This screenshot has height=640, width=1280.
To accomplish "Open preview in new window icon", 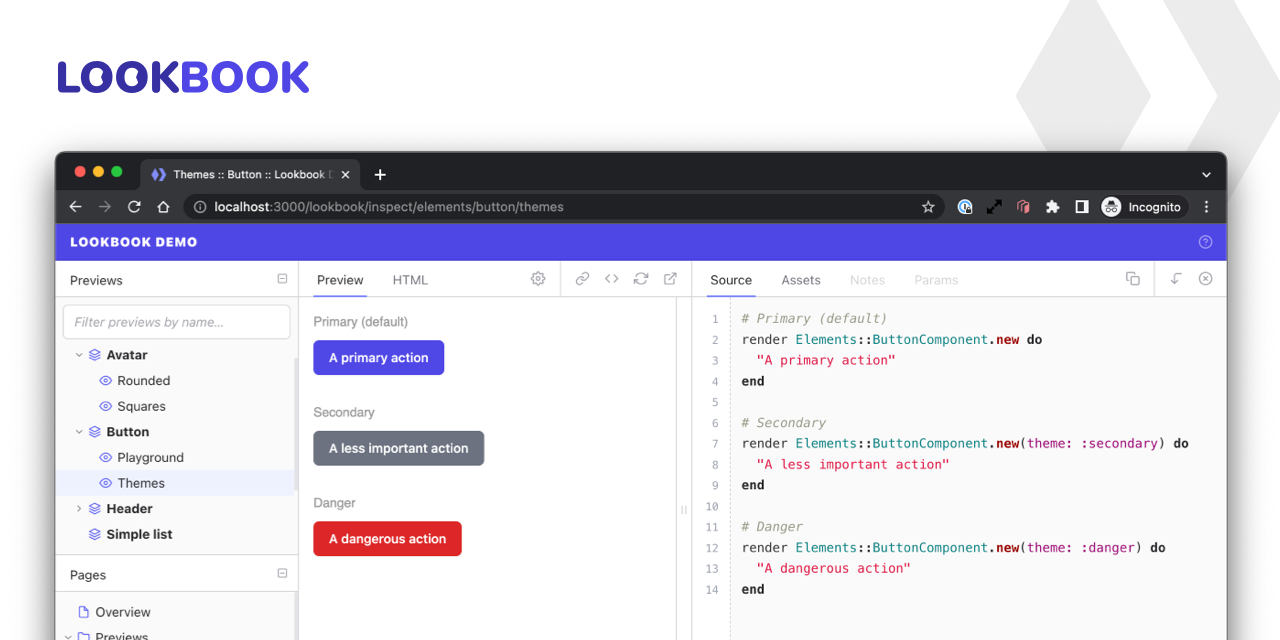I will tap(670, 279).
